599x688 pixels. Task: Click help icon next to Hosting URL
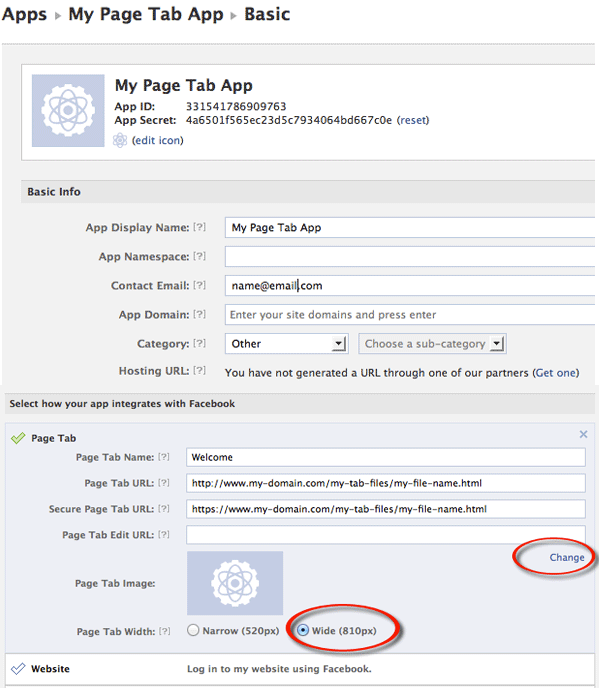200,371
